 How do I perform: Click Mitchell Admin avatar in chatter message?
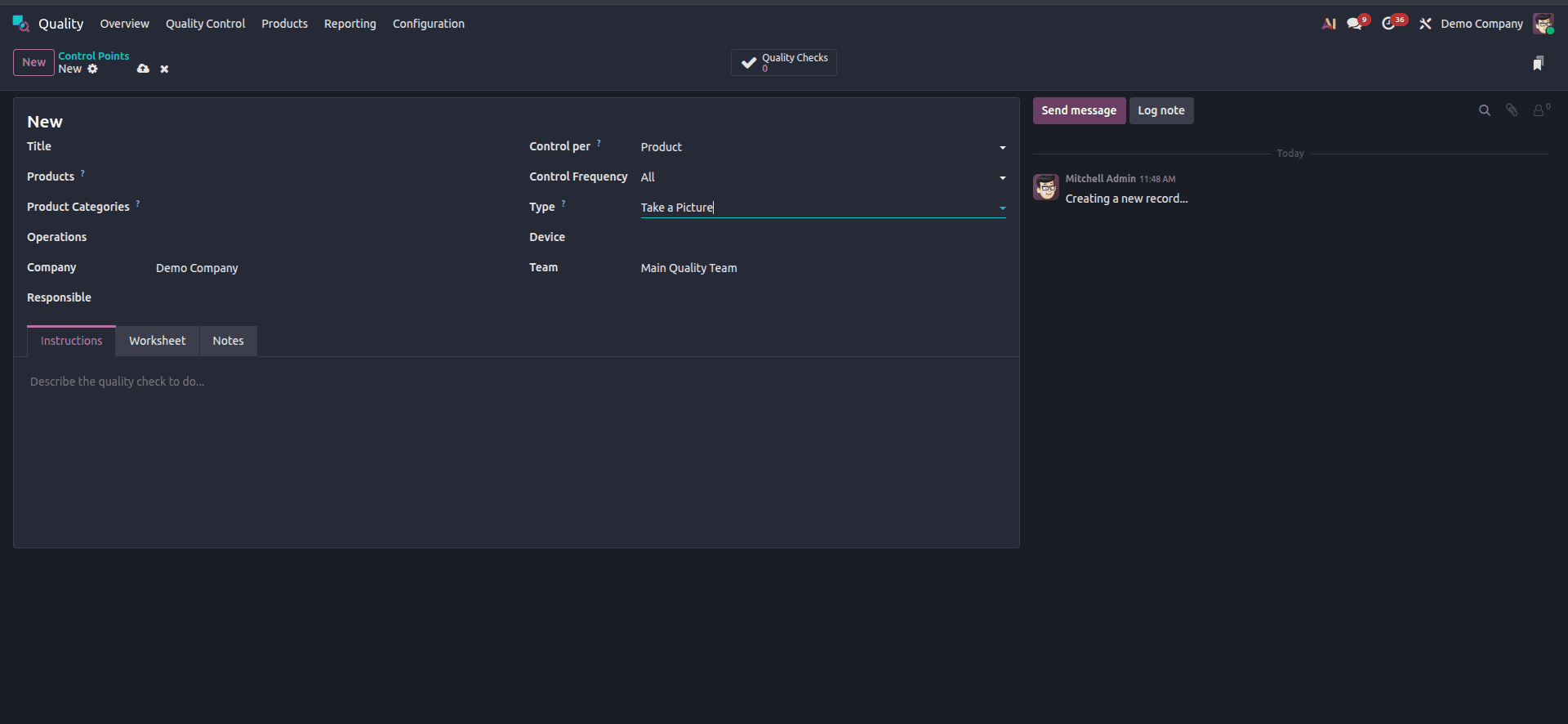tap(1046, 187)
